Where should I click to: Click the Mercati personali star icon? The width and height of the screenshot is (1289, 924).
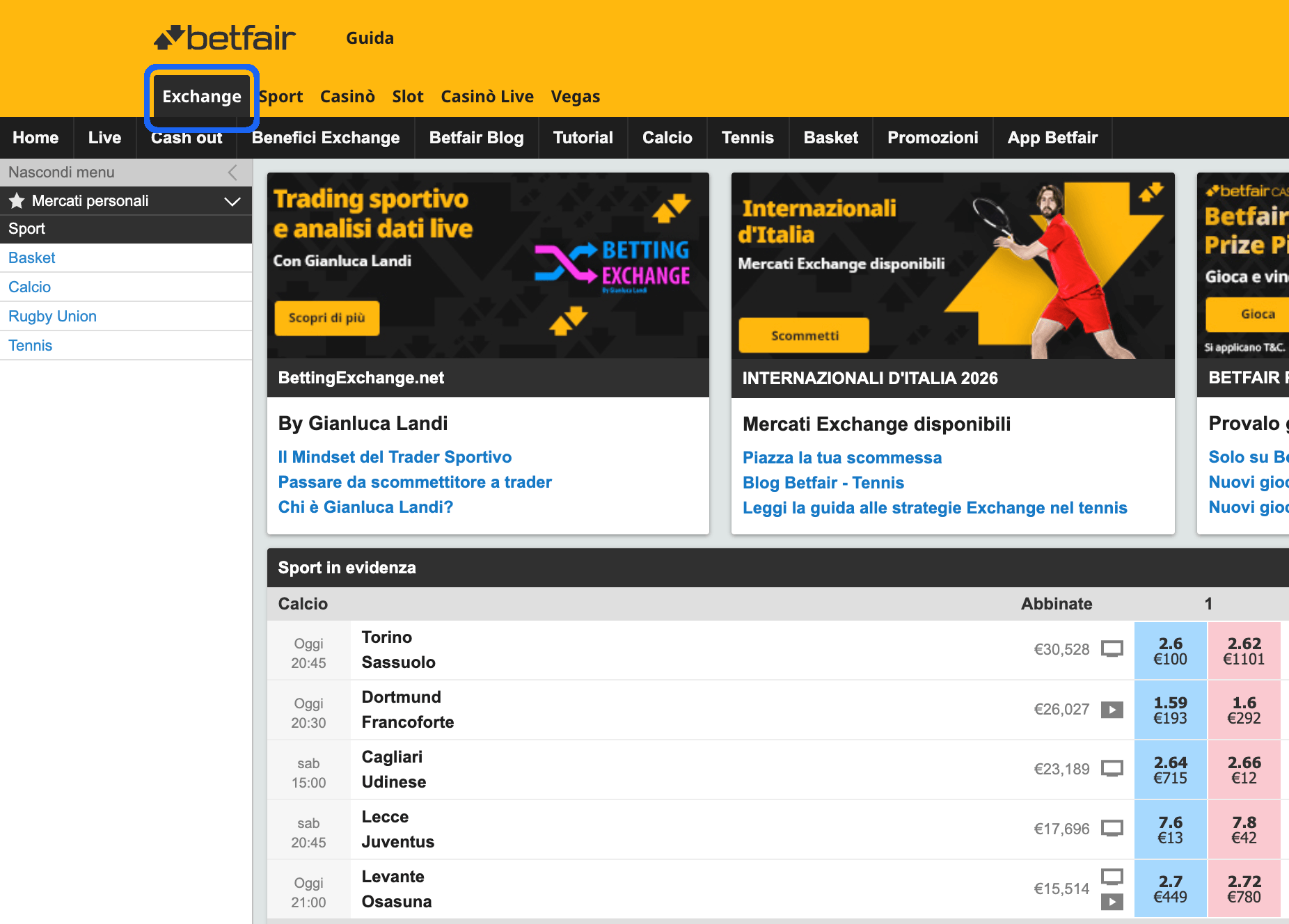(17, 201)
